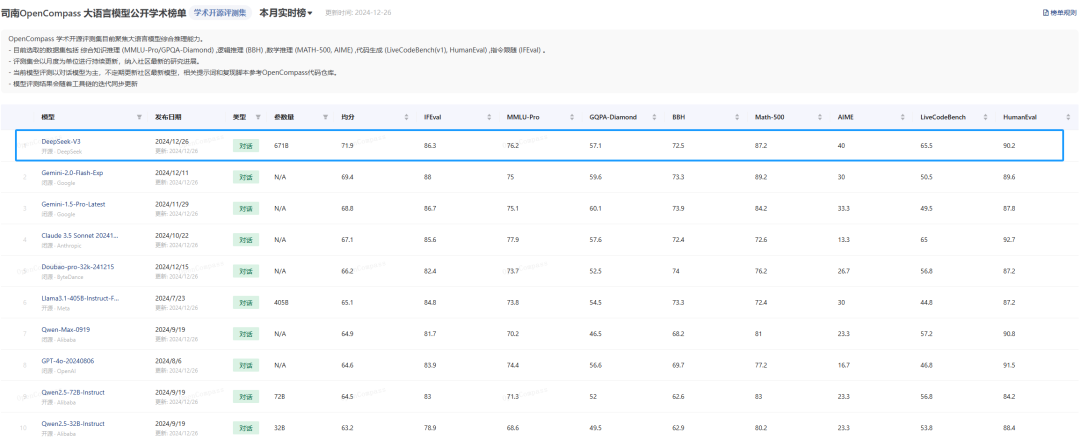Expand the 本月实时榜 dropdown
1080x440 pixels.
click(286, 12)
